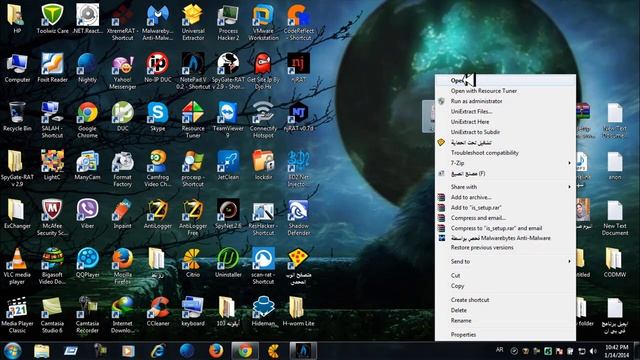Select the Universal Extractor icon
The height and width of the screenshot is (360, 640).
click(193, 22)
